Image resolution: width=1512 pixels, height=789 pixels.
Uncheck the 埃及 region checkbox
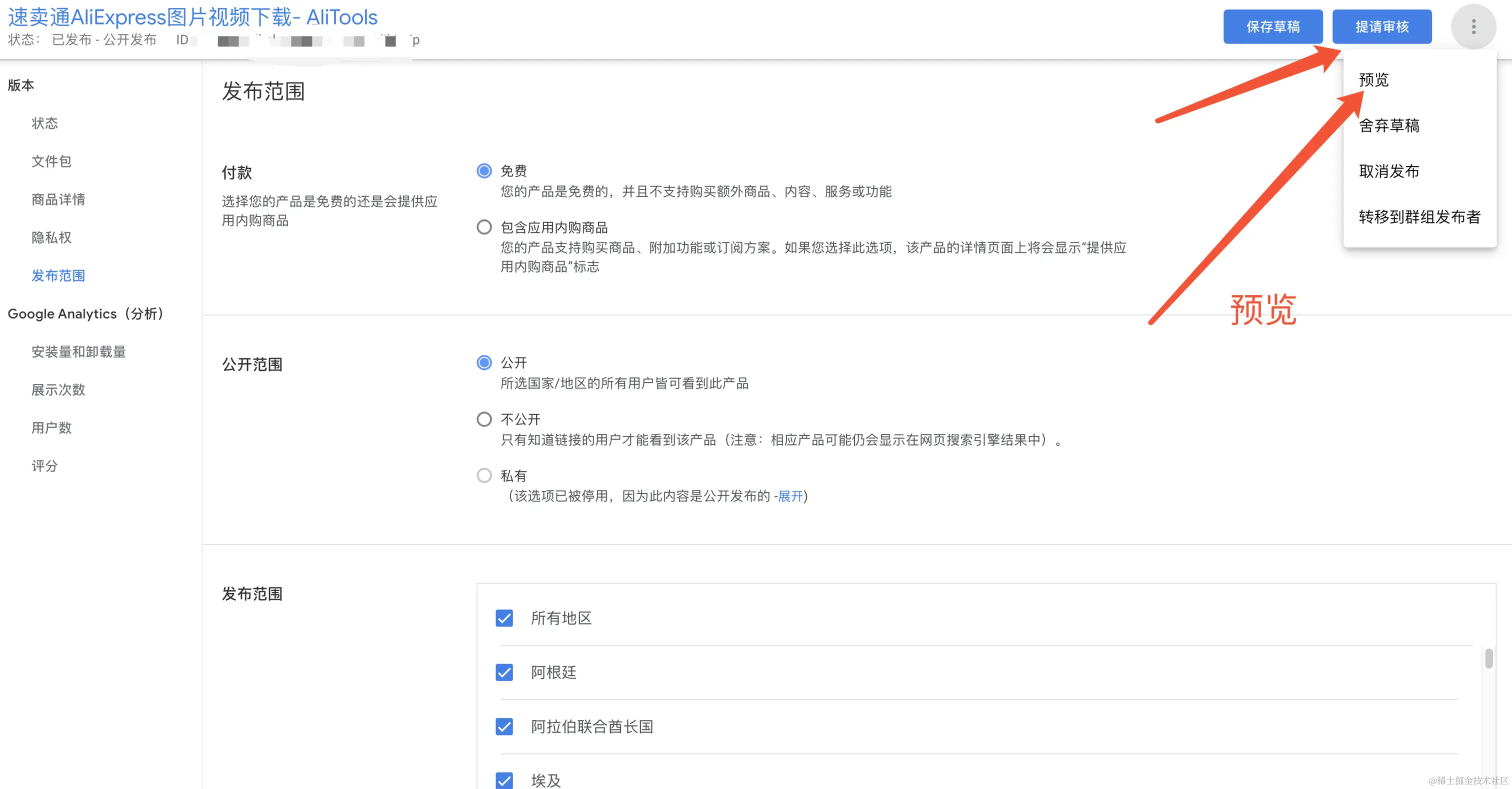pyautogui.click(x=504, y=780)
